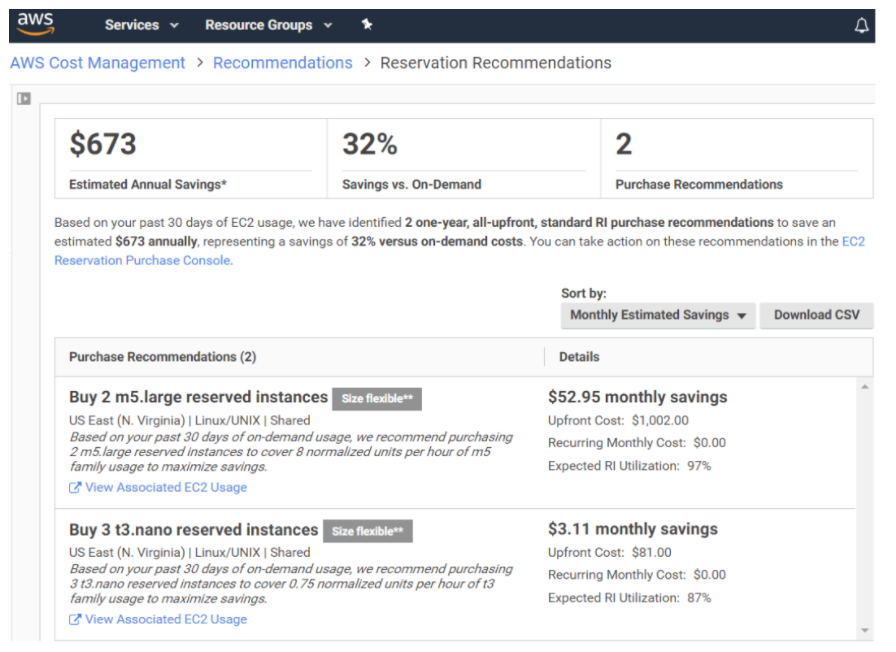Select the $673 estimated annual savings value

(x=103, y=143)
